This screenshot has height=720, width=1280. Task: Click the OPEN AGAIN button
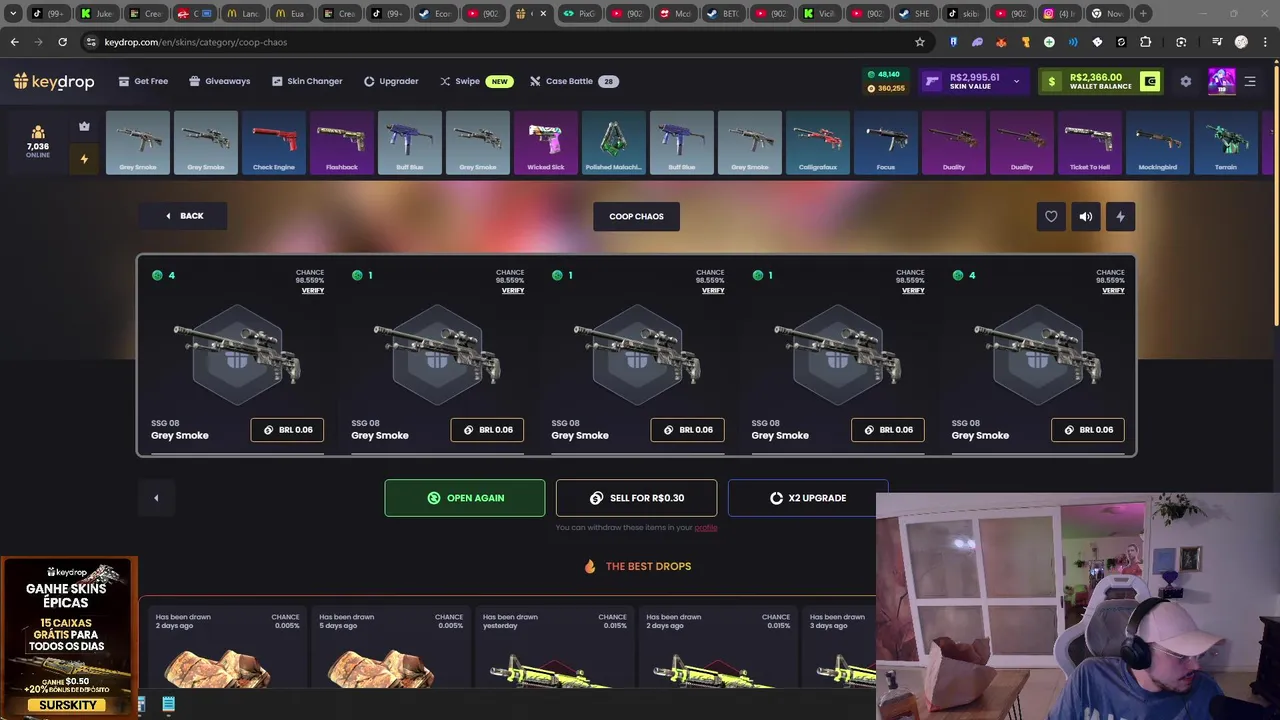[465, 498]
